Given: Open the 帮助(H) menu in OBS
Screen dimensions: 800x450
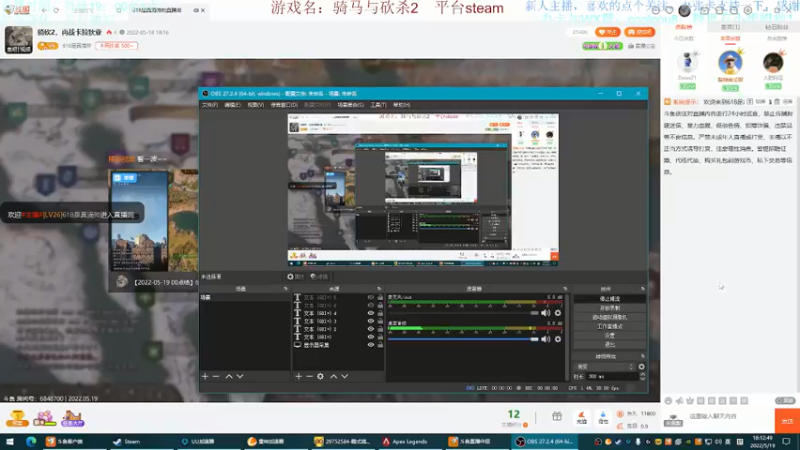Looking at the screenshot, I should 402,105.
